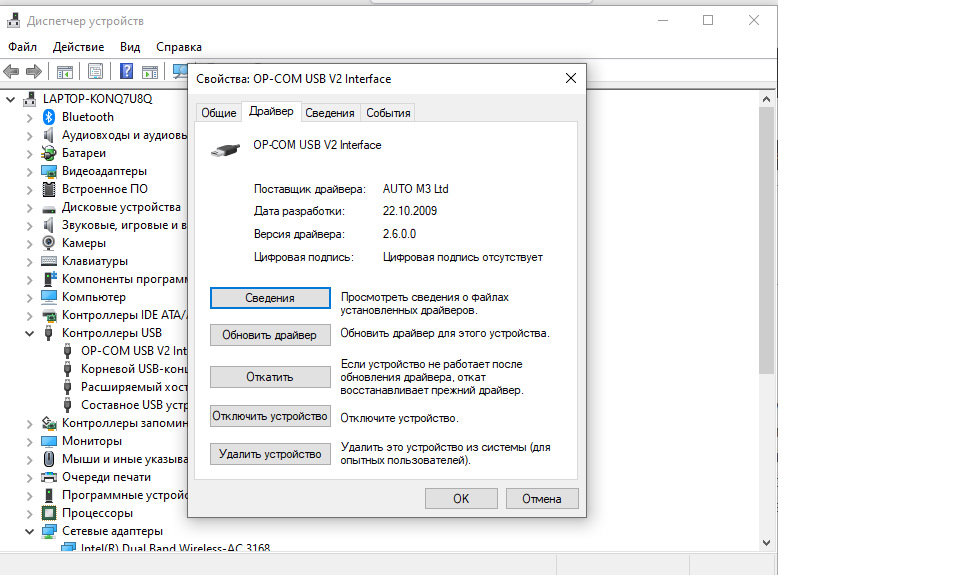Image resolution: width=960 pixels, height=575 pixels.
Task: Click the show/hide console tree toolbar icon
Action: tap(65, 71)
